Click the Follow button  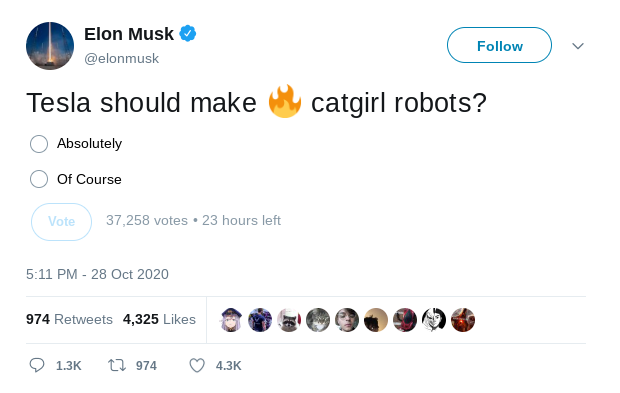[x=499, y=45]
